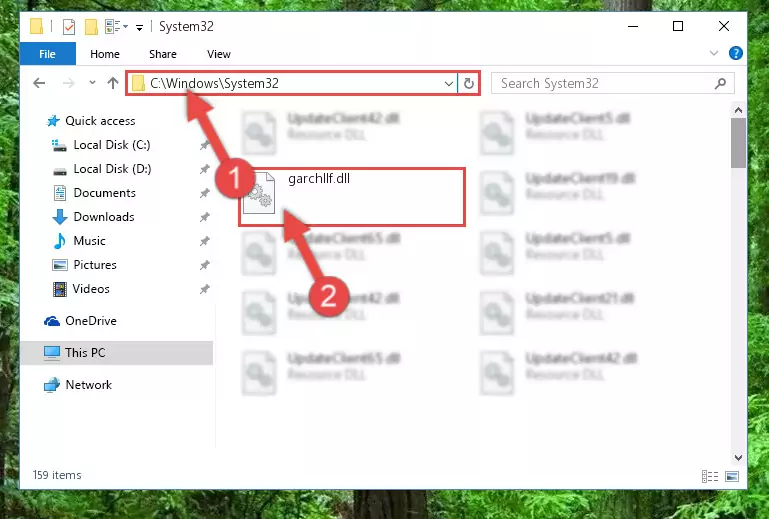Select Quick access in navigation pane

(100, 121)
